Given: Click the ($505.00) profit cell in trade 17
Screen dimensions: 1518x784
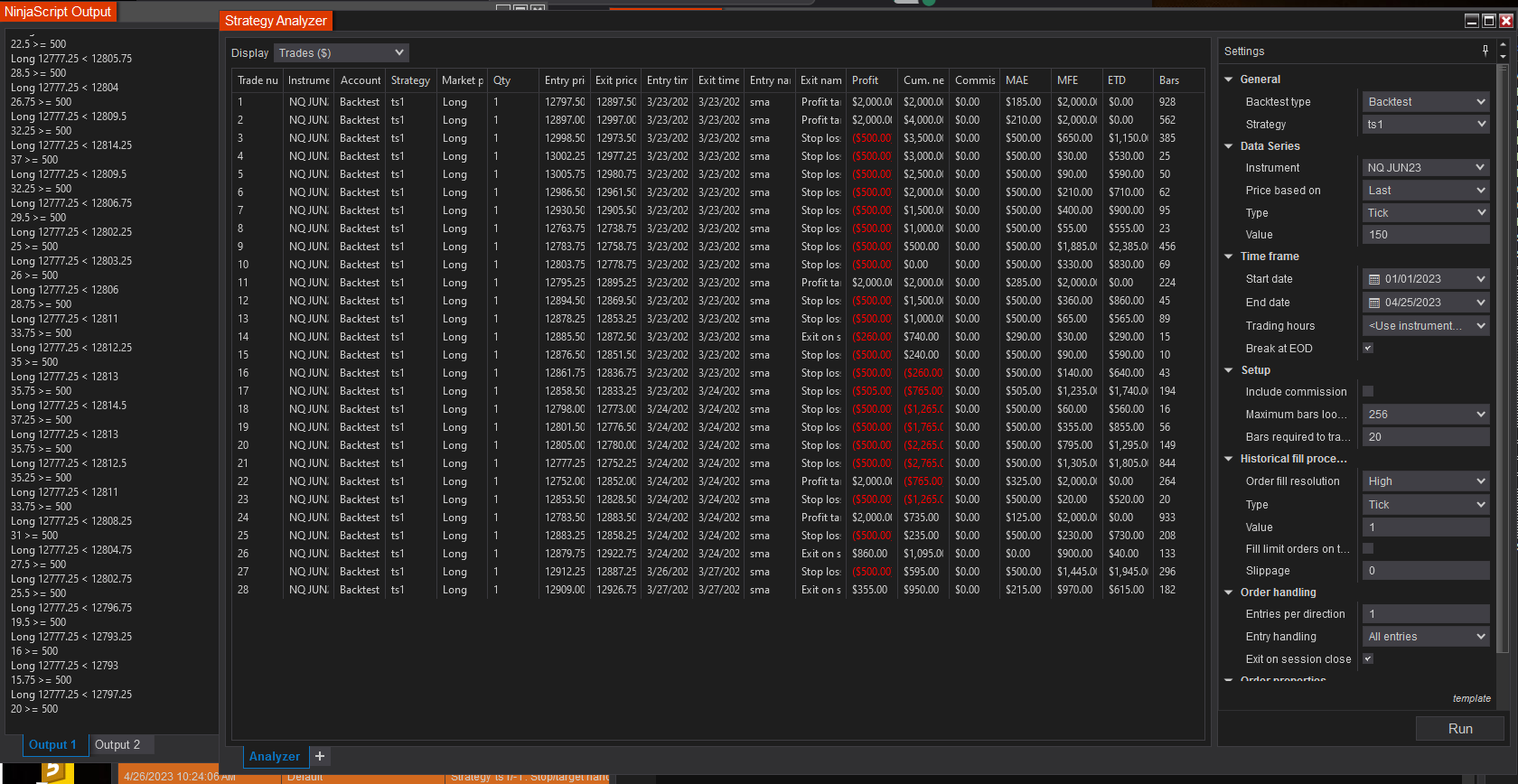Looking at the screenshot, I should click(872, 391).
